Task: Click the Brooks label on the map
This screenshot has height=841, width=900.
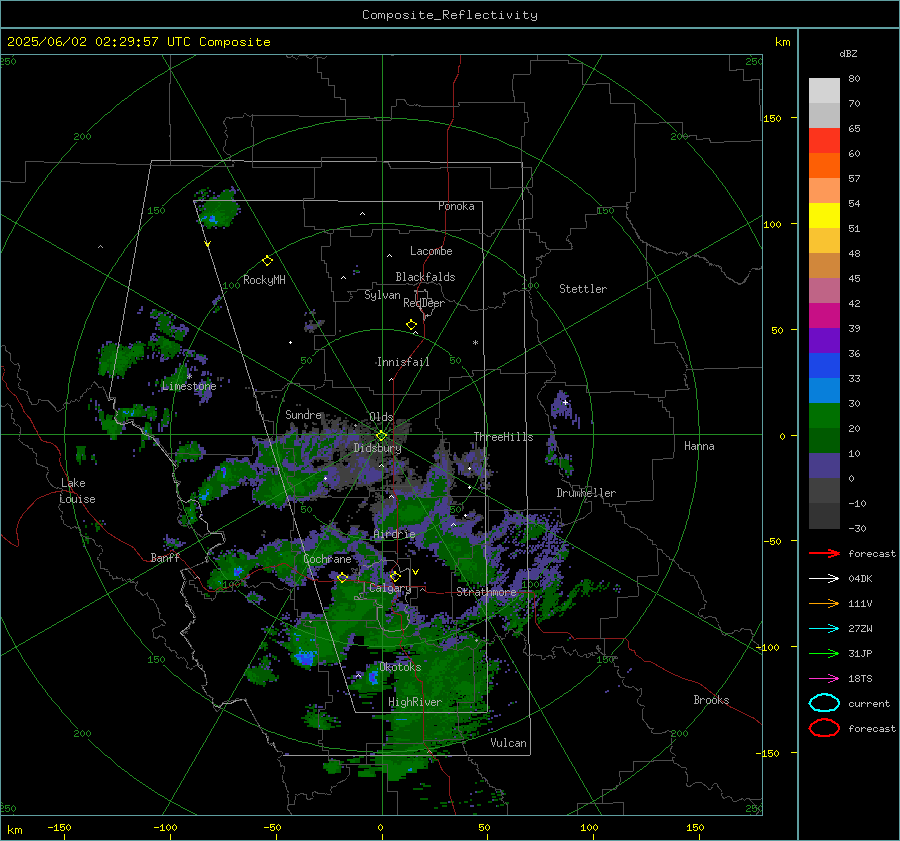Action: coord(711,700)
